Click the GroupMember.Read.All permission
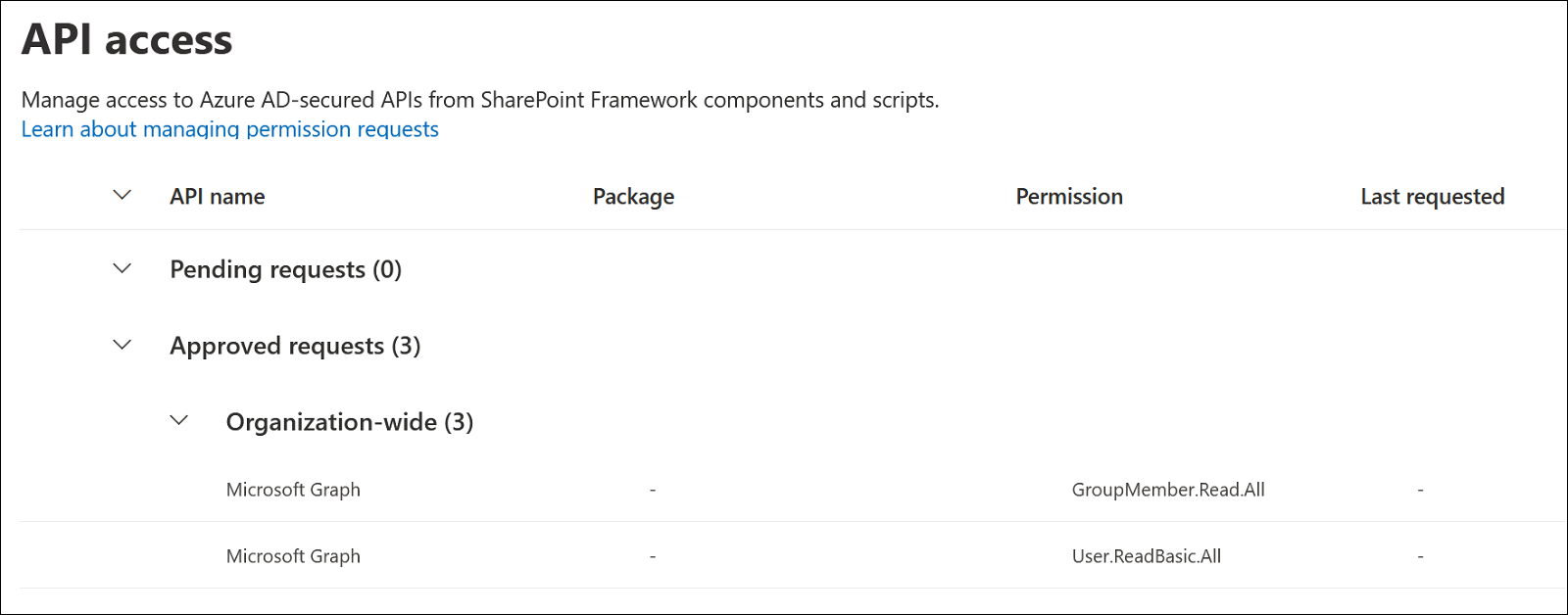The width and height of the screenshot is (1568, 615). coord(1167,490)
